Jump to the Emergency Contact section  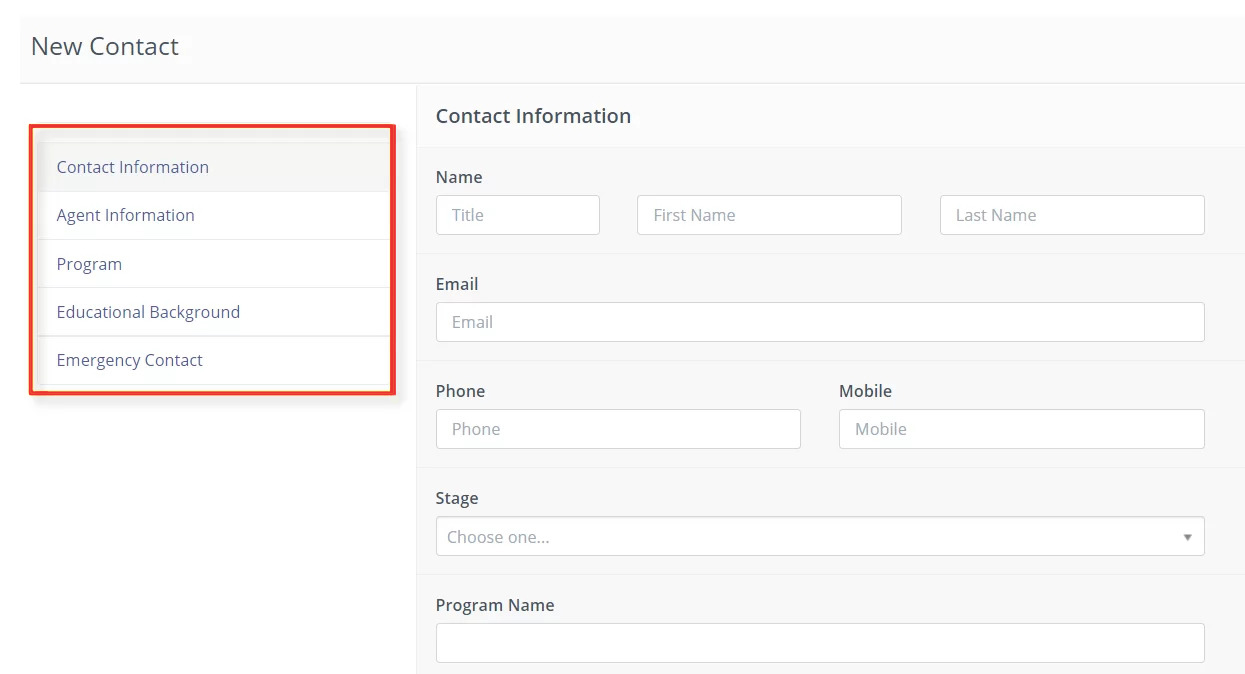pyautogui.click(x=129, y=360)
